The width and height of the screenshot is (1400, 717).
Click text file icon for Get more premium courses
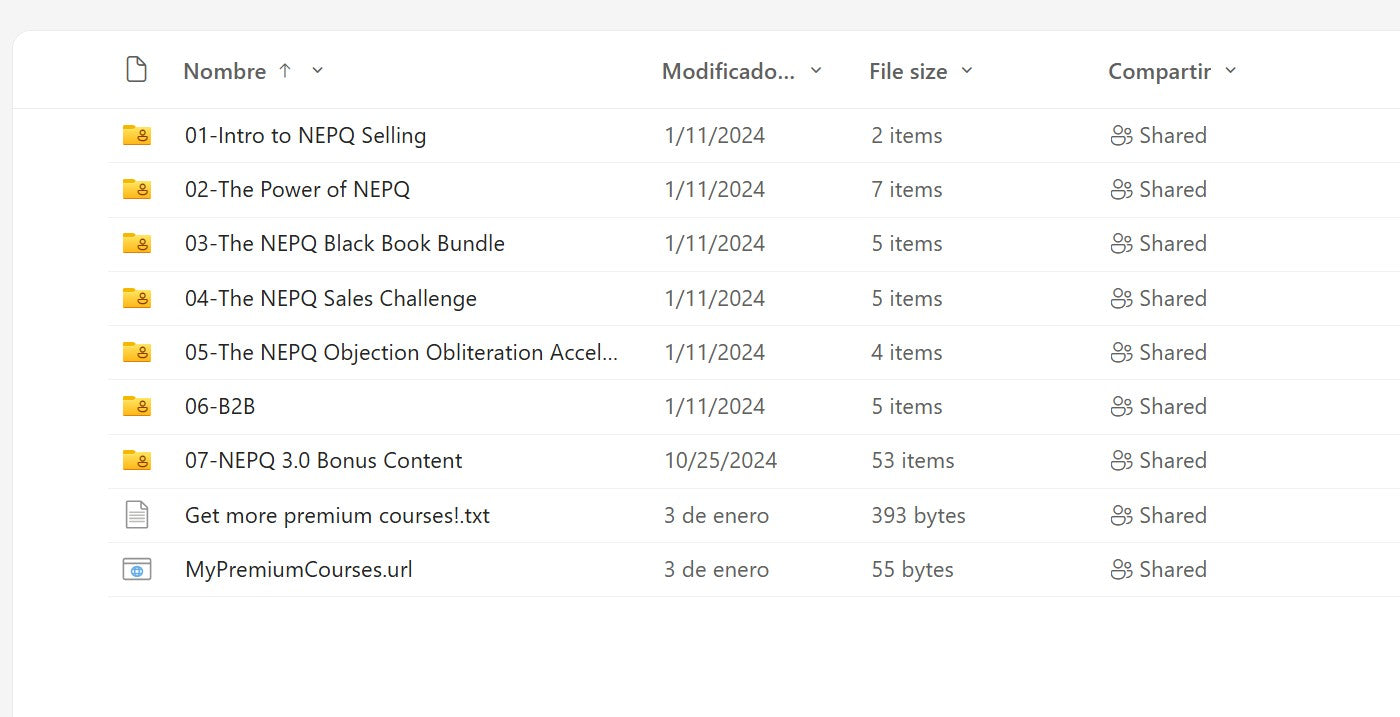[137, 515]
